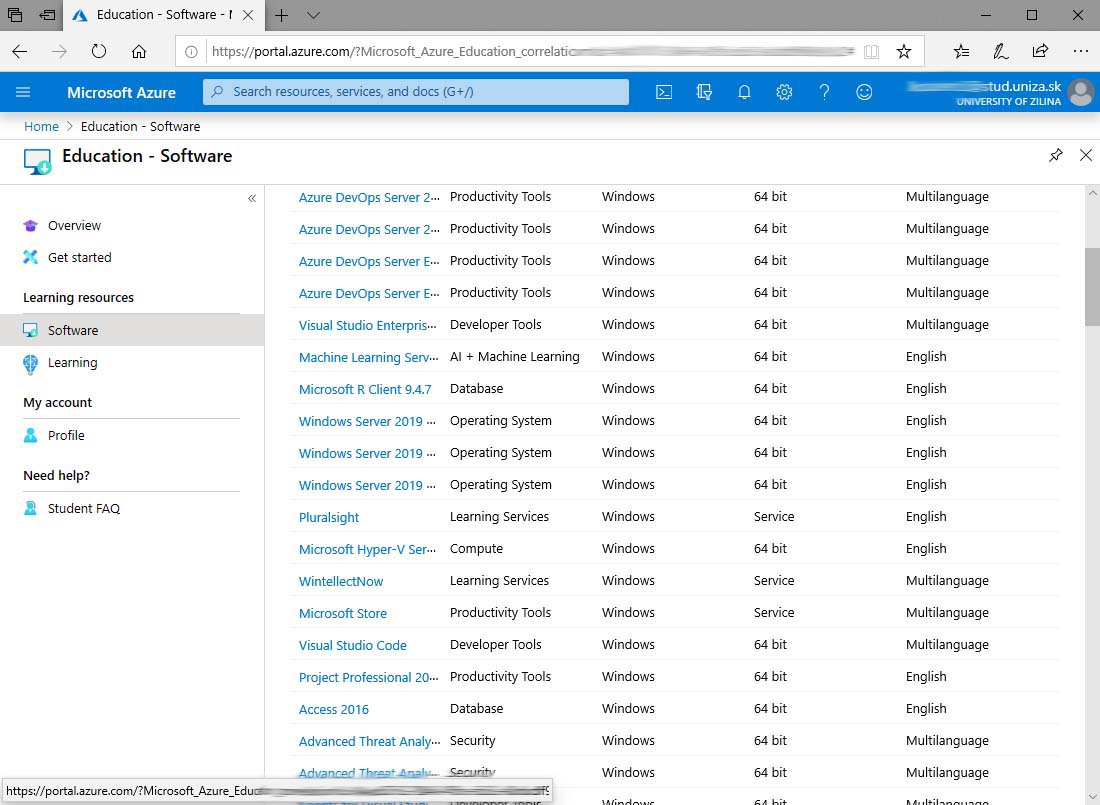
Task: Click "Developer Tools" in Visual Studio Code row
Action: (x=495, y=644)
